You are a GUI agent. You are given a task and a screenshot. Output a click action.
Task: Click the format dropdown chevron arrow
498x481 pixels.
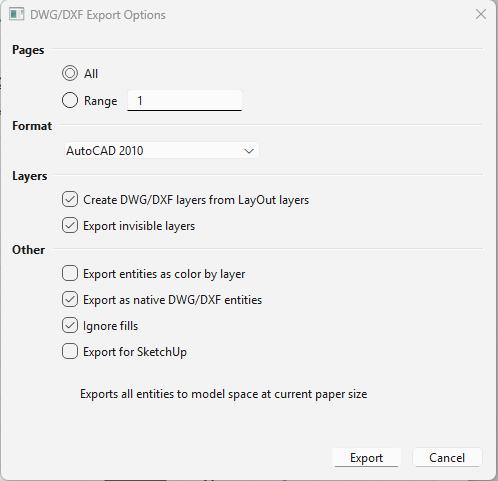[249, 151]
